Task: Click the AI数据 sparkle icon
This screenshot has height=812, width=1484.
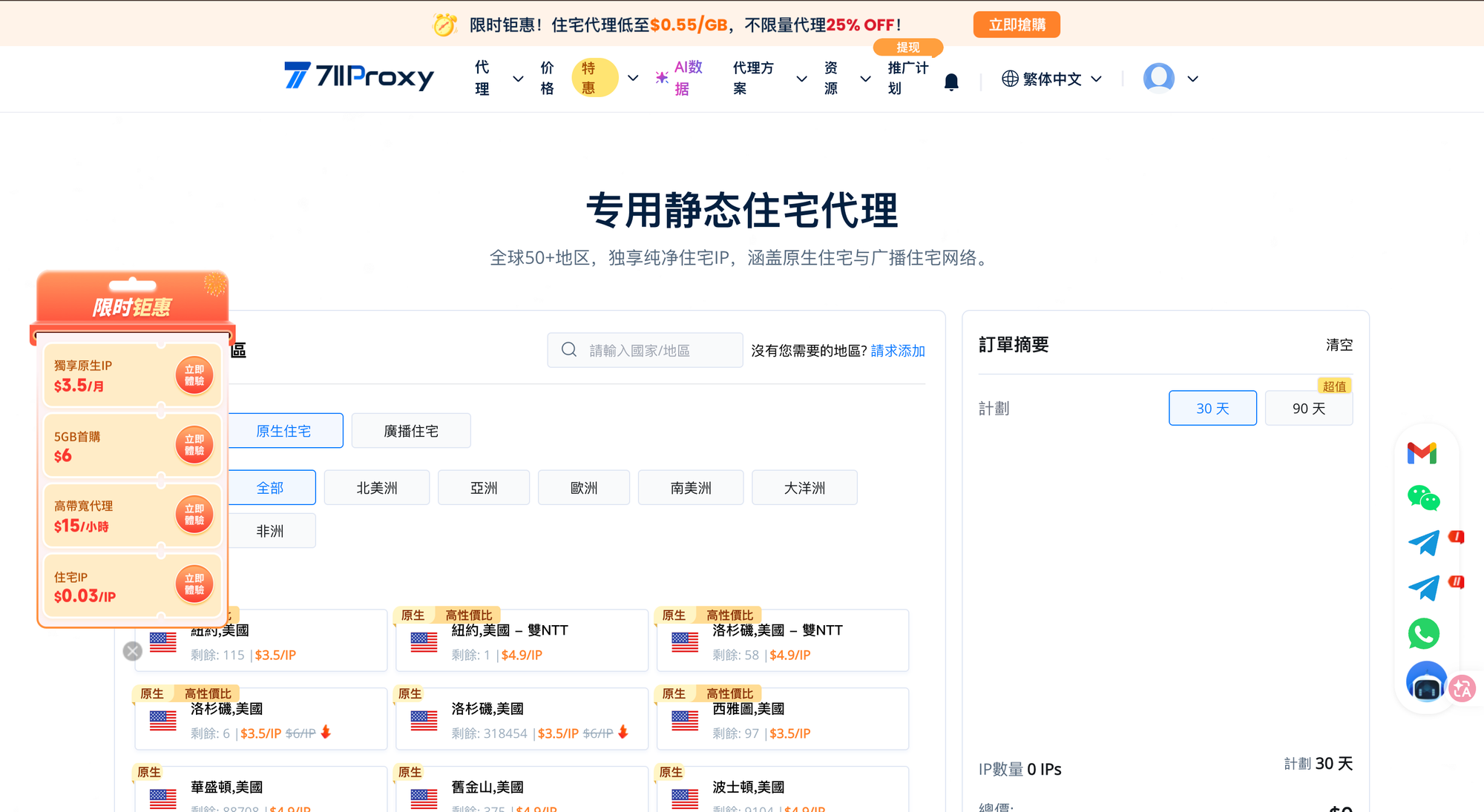Action: pos(662,77)
